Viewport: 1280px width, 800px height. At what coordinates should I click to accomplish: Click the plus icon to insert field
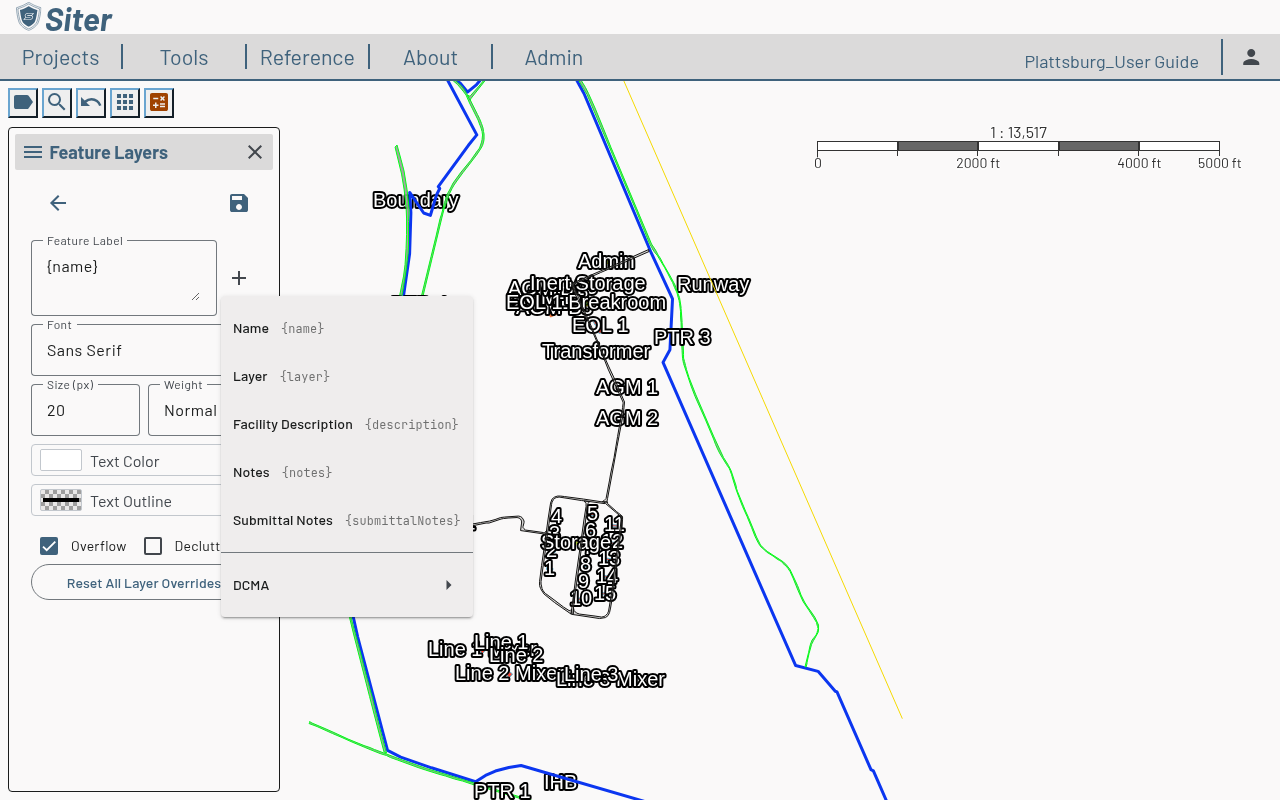click(x=239, y=278)
